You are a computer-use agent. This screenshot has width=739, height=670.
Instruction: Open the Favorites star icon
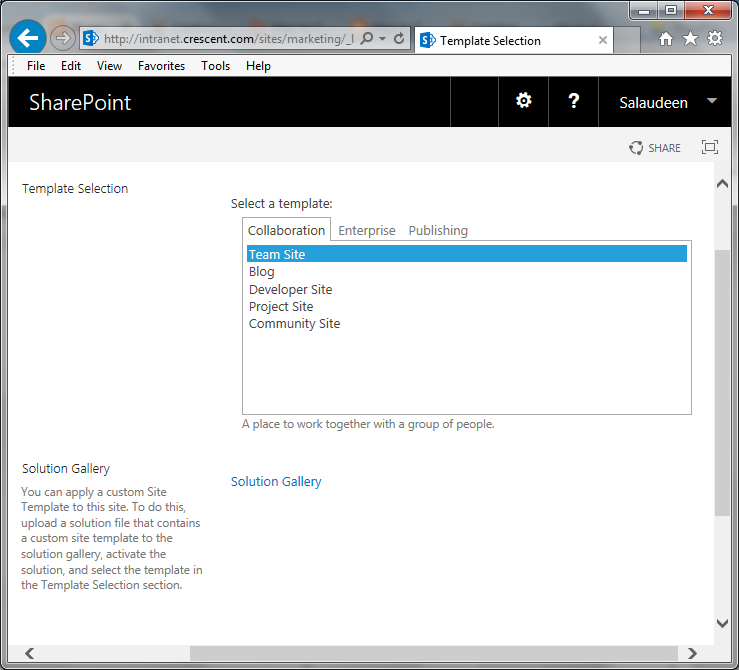[x=690, y=39]
